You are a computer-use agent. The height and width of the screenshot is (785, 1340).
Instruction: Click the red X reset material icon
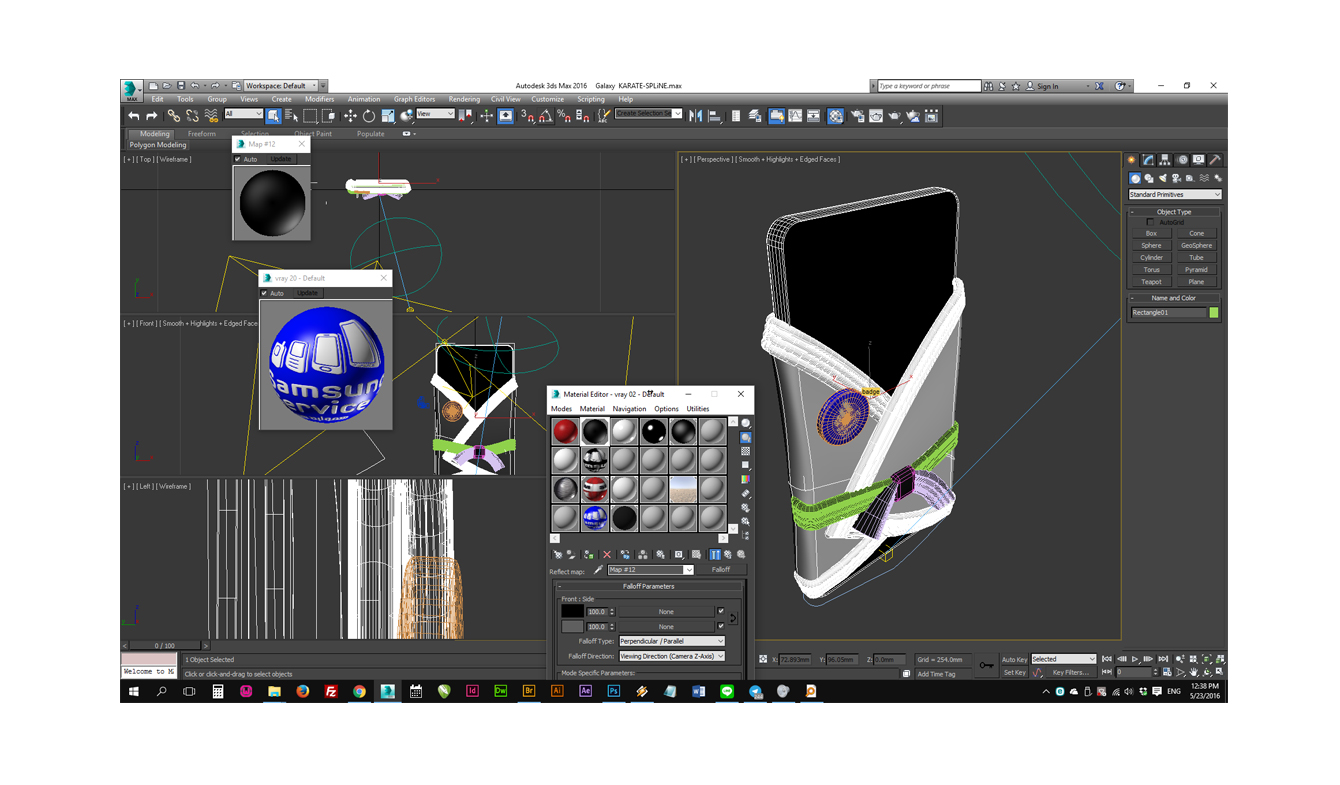pos(606,554)
